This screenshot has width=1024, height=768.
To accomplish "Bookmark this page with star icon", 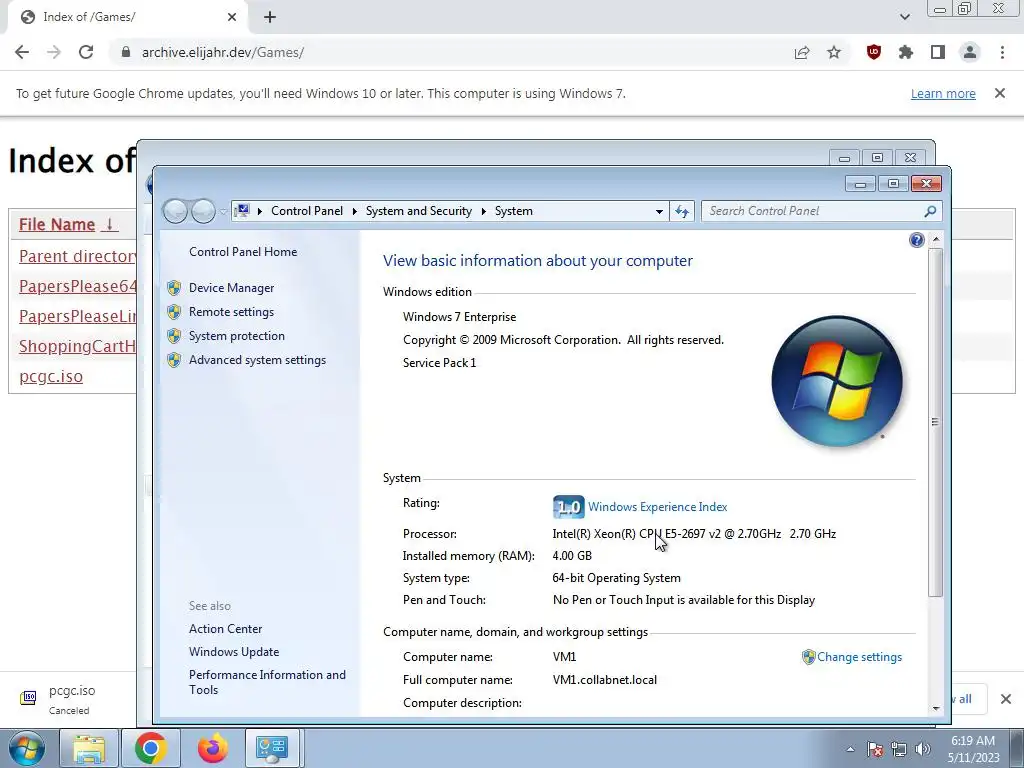I will coord(834,52).
